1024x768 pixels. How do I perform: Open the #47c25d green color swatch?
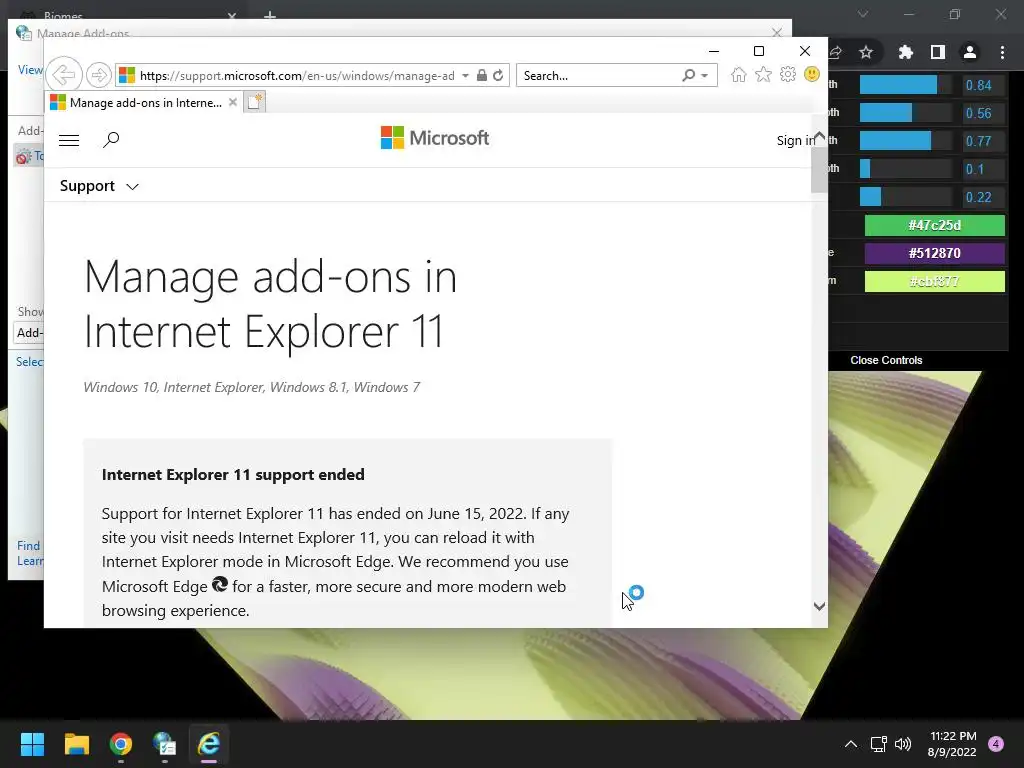pos(935,225)
